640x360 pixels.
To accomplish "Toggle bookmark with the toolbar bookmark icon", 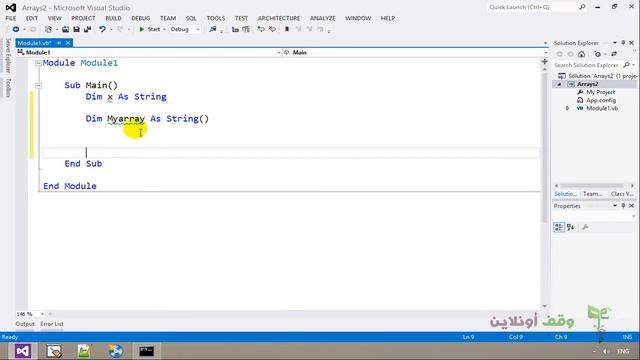I will [287, 29].
